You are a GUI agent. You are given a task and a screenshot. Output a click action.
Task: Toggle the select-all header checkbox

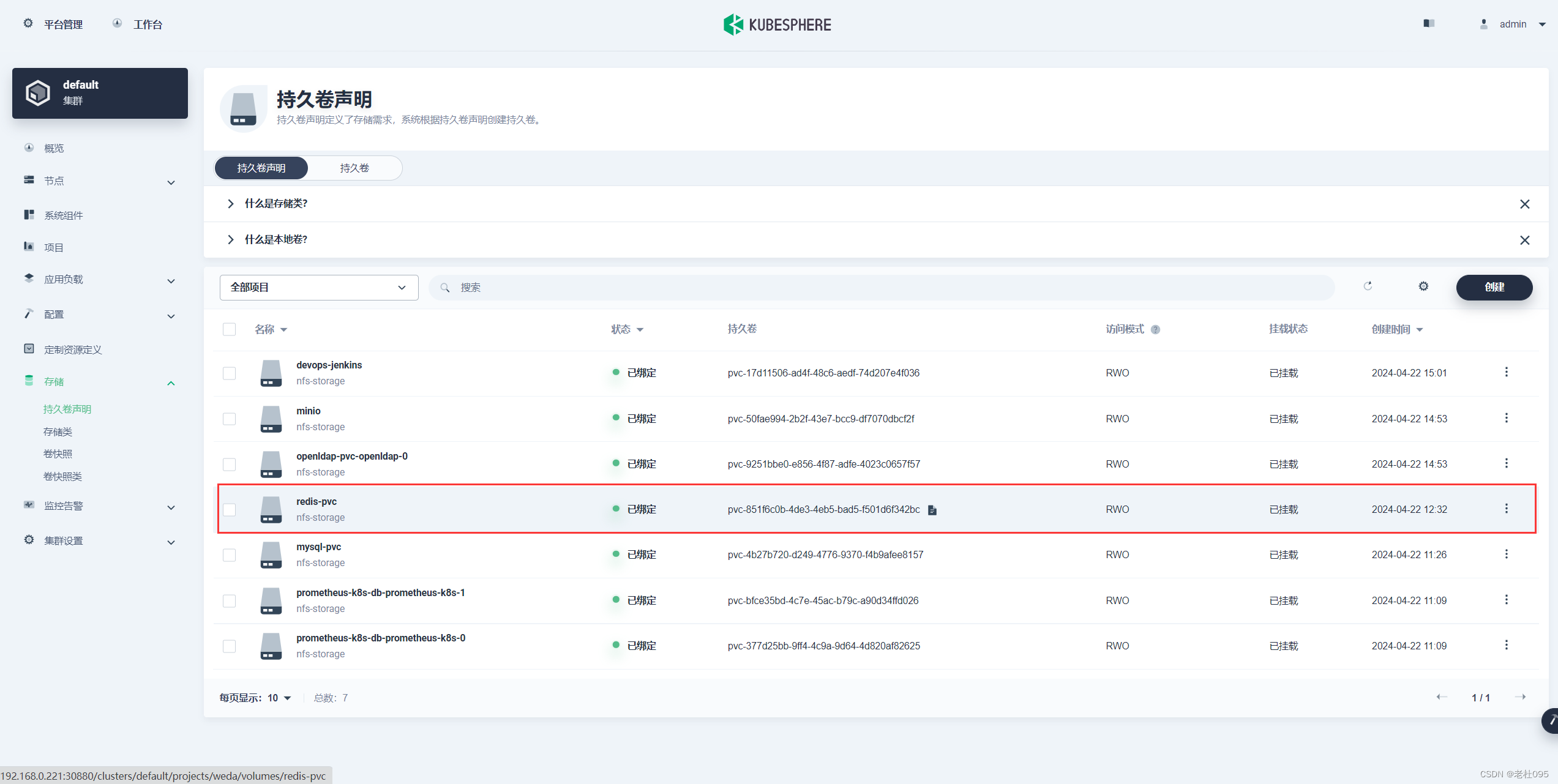coord(229,329)
